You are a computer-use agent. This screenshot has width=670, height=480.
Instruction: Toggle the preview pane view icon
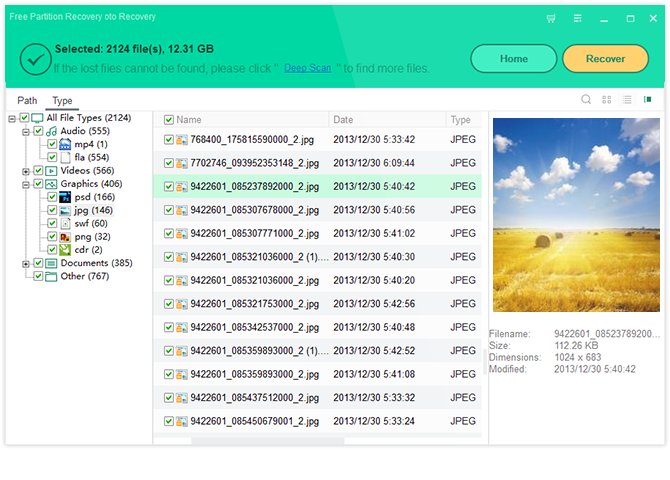(x=648, y=100)
